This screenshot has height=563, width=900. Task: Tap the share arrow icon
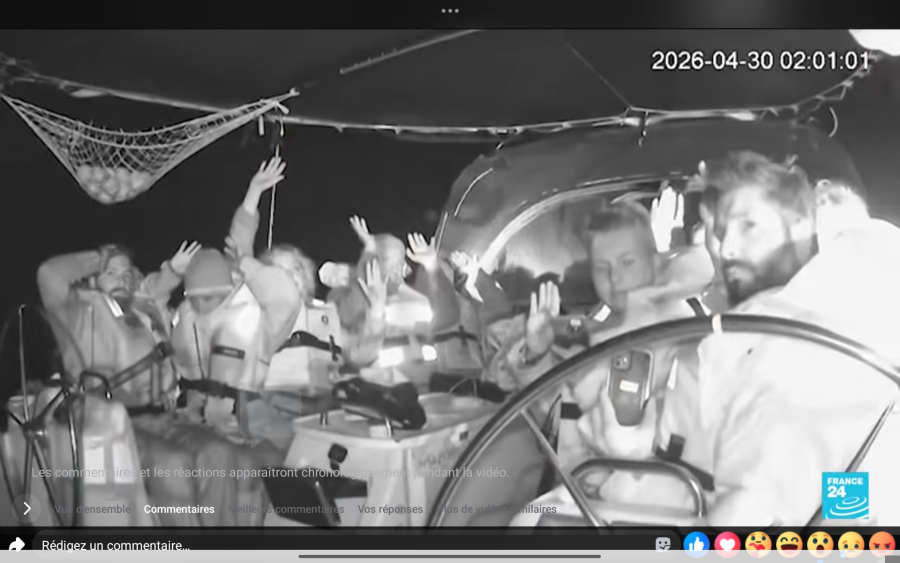16,544
